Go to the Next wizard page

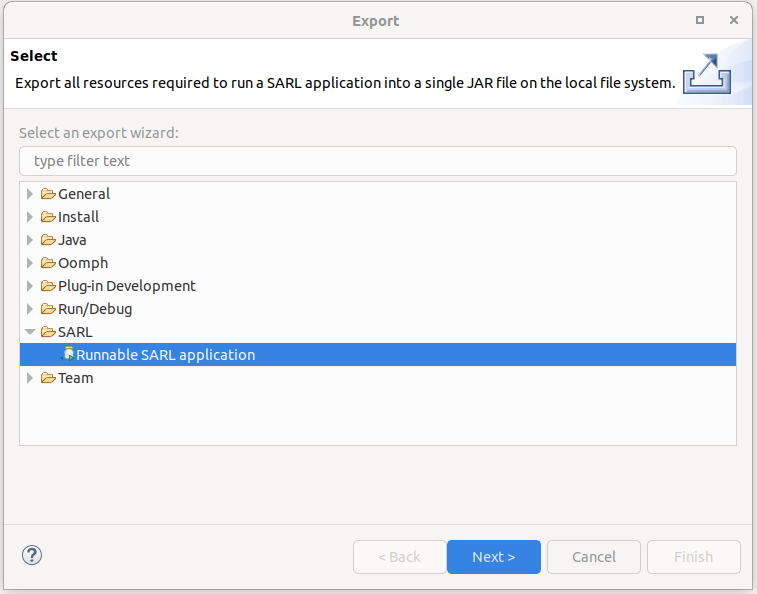[494, 557]
